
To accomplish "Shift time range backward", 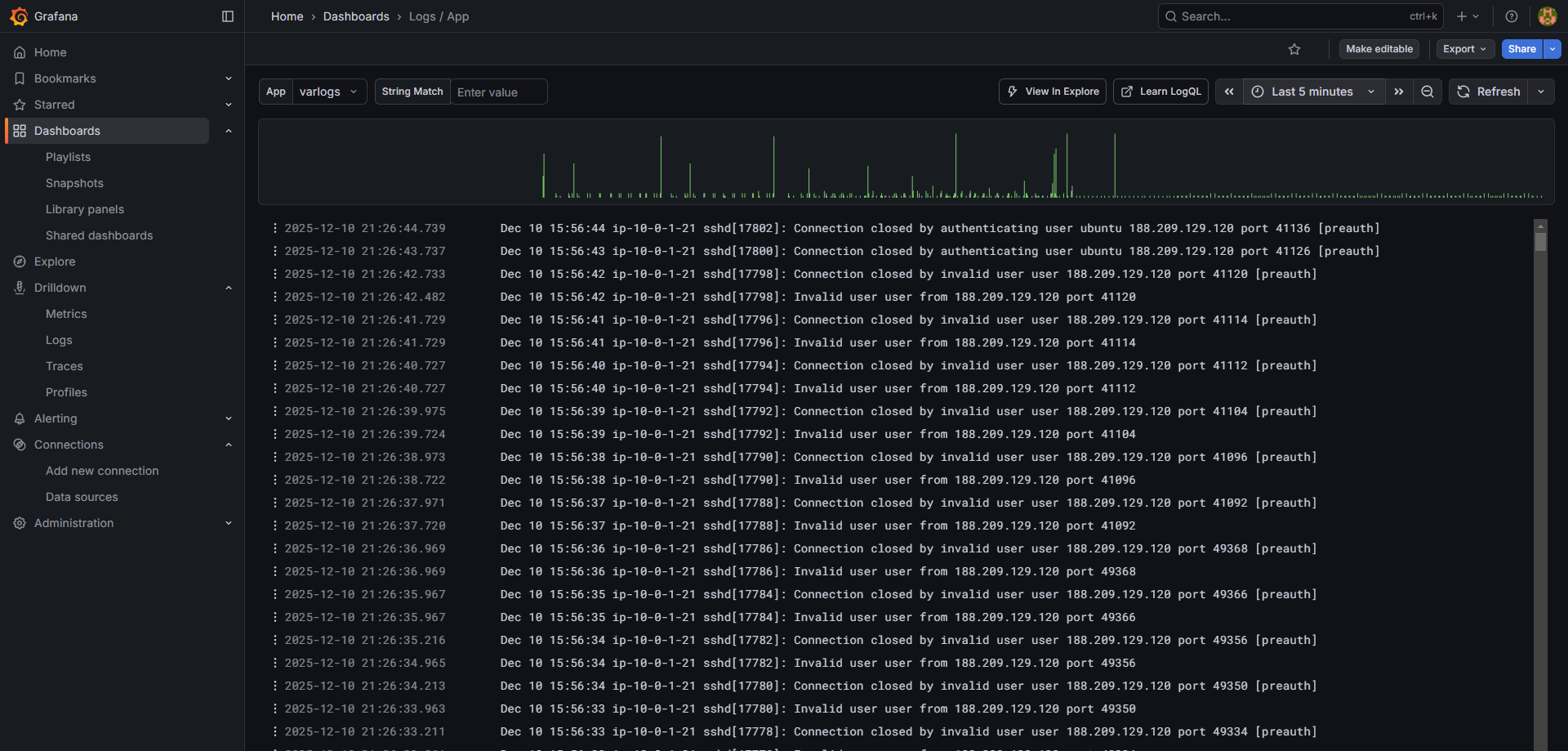I will click(x=1229, y=92).
